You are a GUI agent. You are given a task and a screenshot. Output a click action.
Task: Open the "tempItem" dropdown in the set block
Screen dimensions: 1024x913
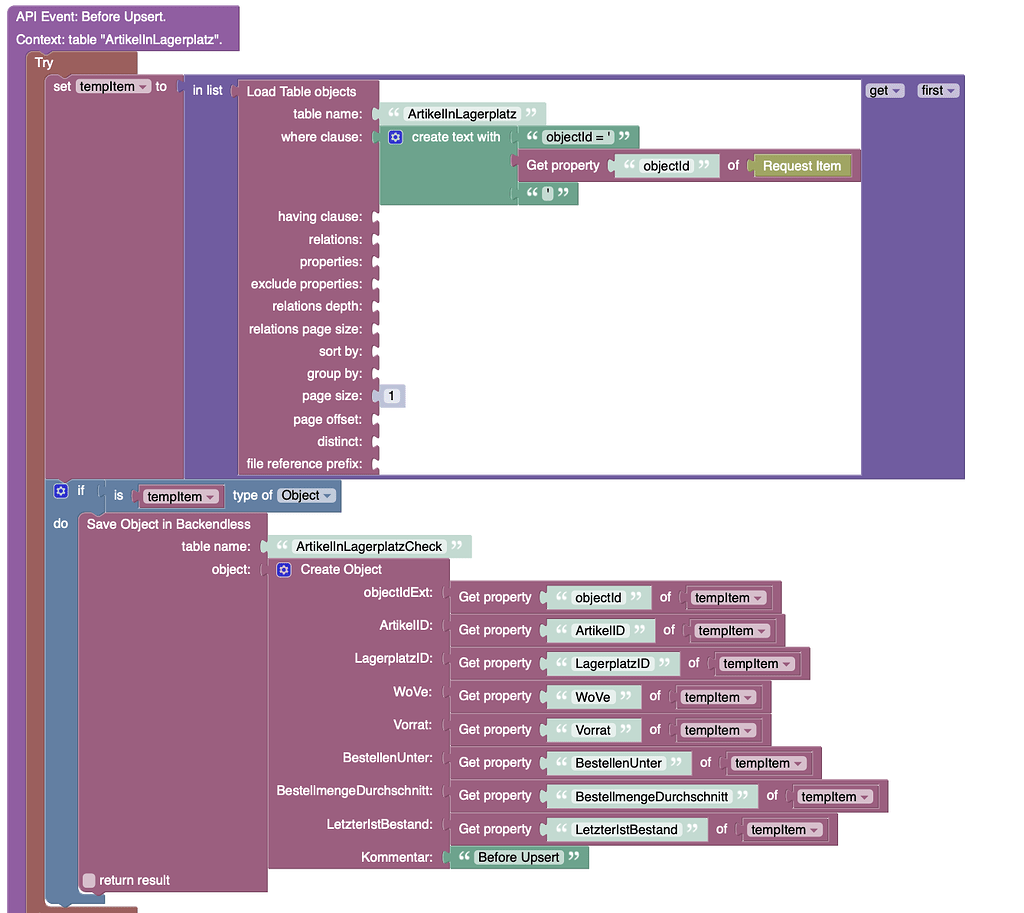click(112, 86)
